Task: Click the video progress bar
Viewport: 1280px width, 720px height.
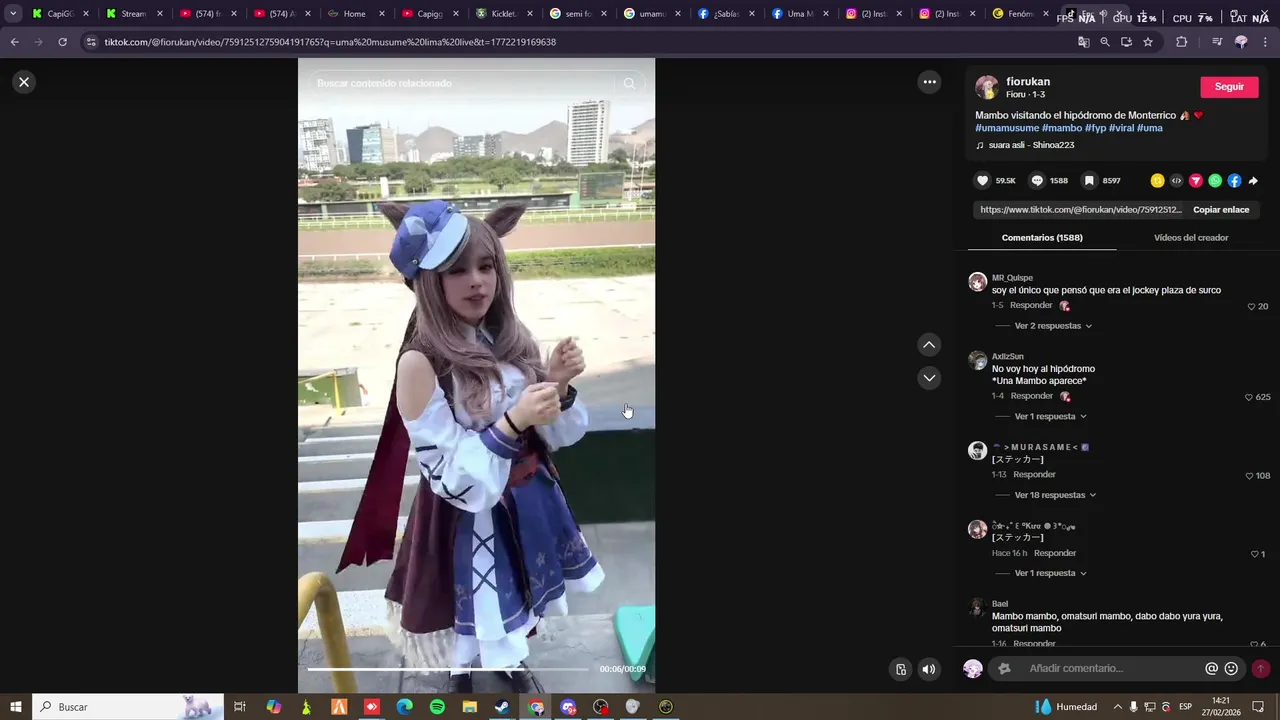Action: [448, 669]
